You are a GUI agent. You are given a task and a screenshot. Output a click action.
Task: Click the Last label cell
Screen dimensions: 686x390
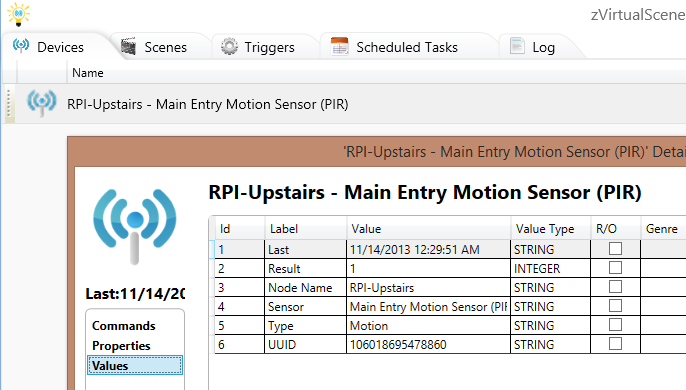click(x=305, y=249)
